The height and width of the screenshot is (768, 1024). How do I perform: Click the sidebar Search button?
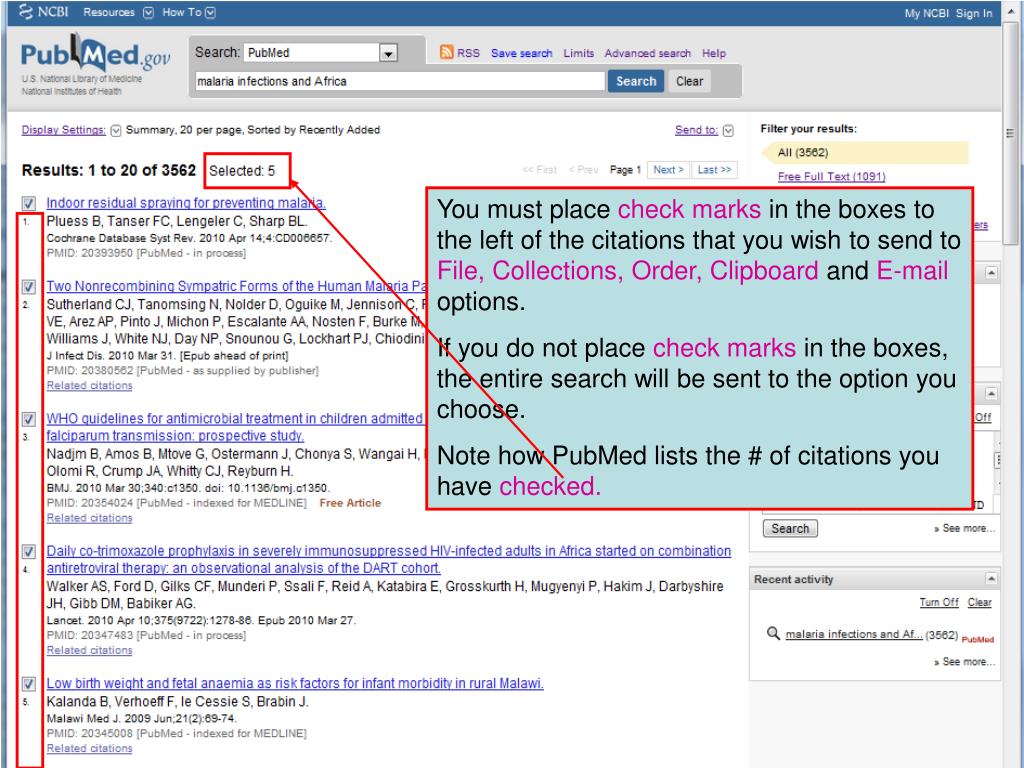tap(790, 528)
